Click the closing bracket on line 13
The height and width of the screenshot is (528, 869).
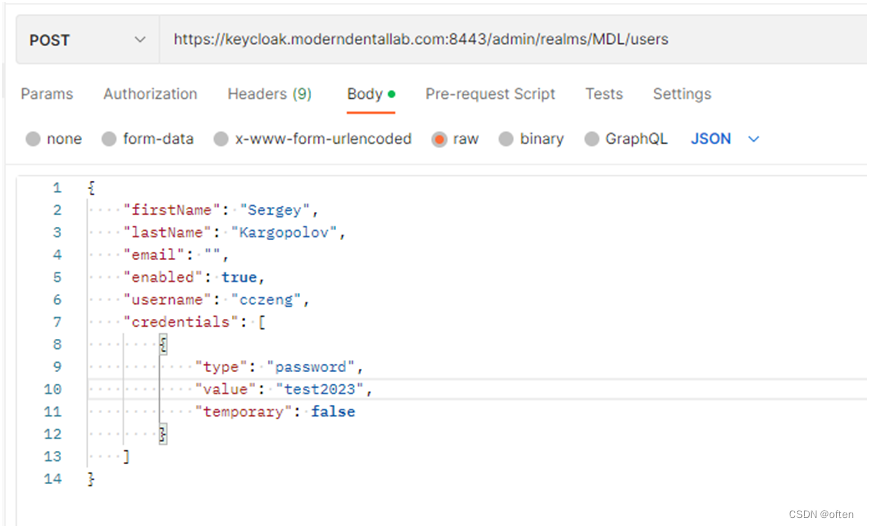127,457
